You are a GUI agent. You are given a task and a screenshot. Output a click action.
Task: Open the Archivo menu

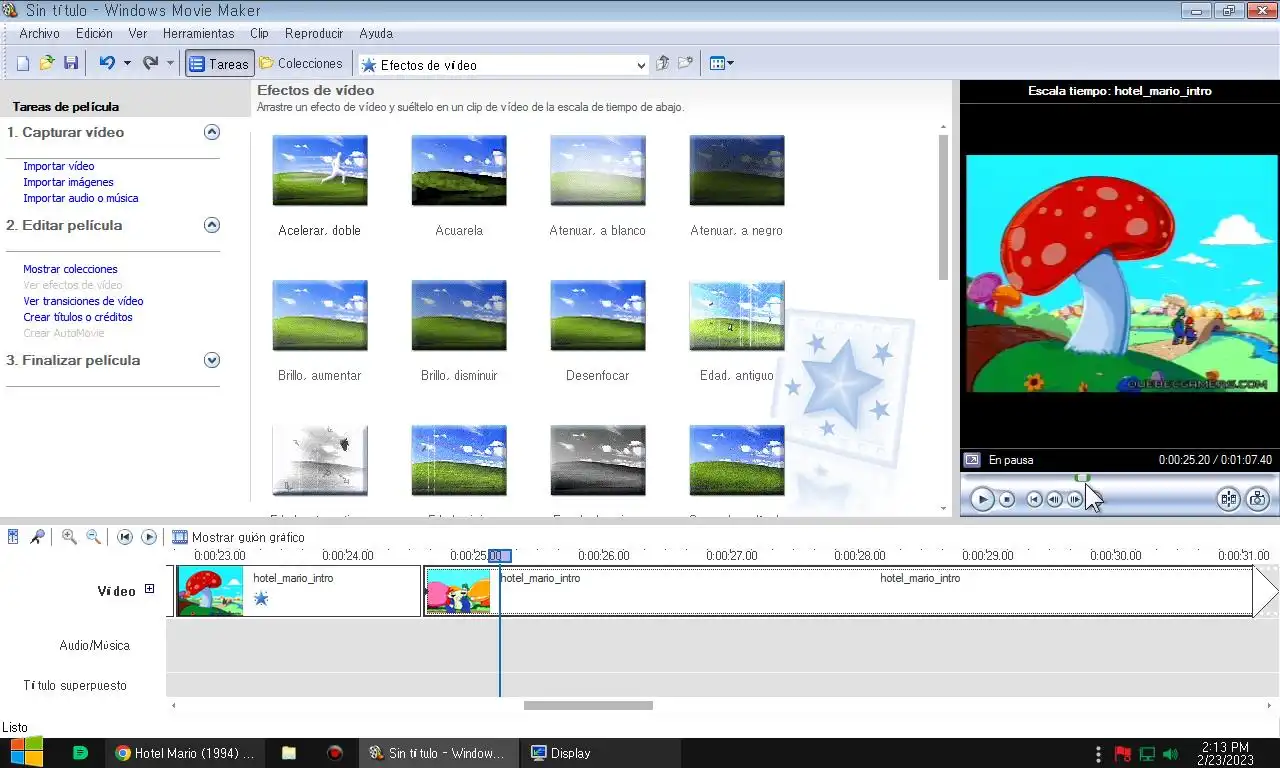coord(39,33)
